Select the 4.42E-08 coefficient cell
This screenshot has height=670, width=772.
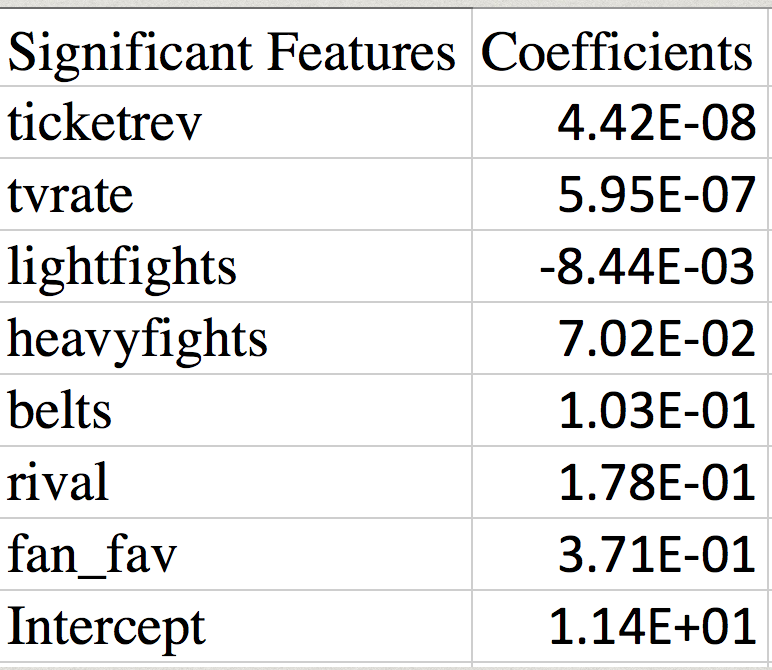[x=655, y=123]
